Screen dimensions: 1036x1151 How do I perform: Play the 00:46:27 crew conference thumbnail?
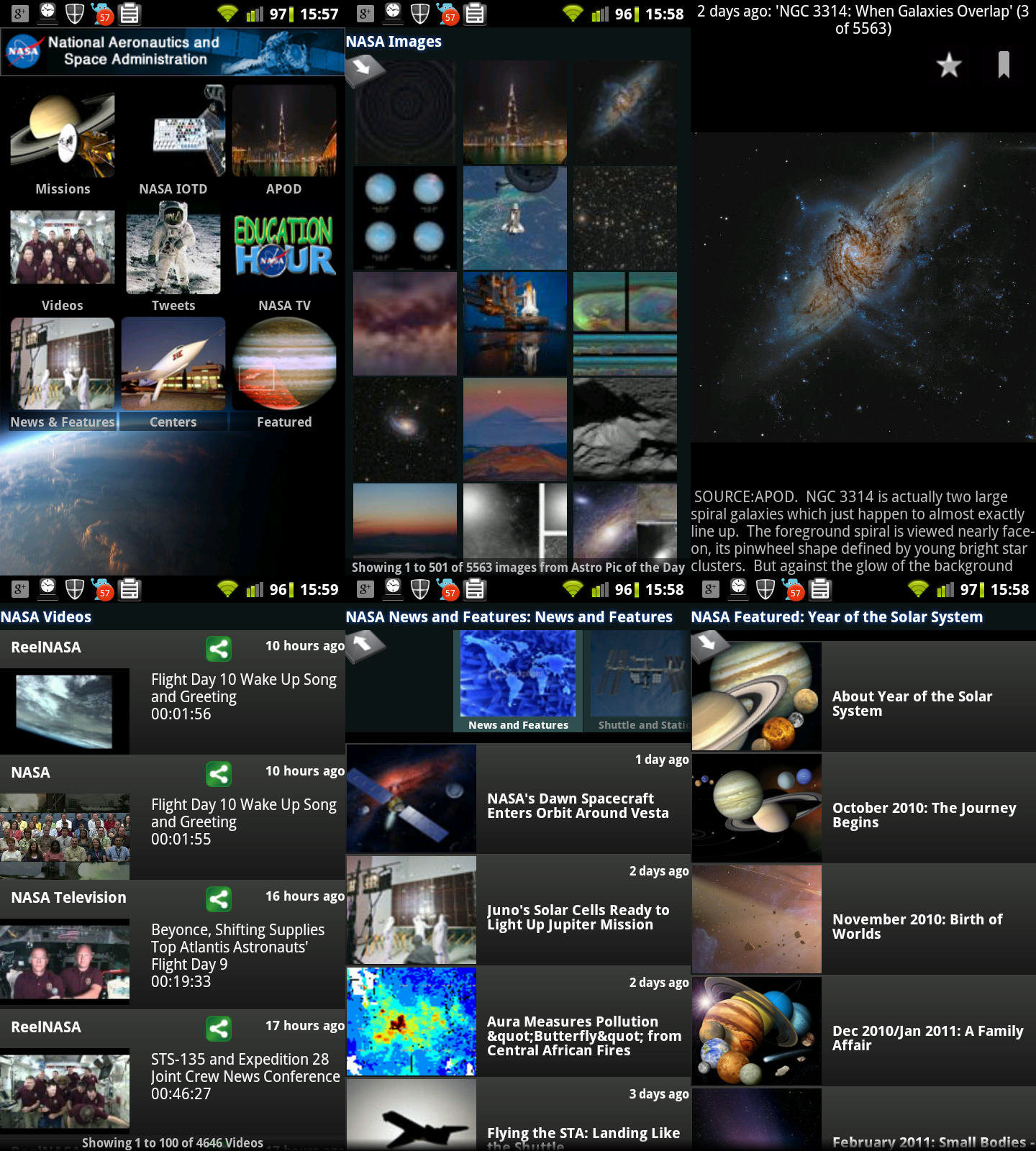pos(65,1091)
